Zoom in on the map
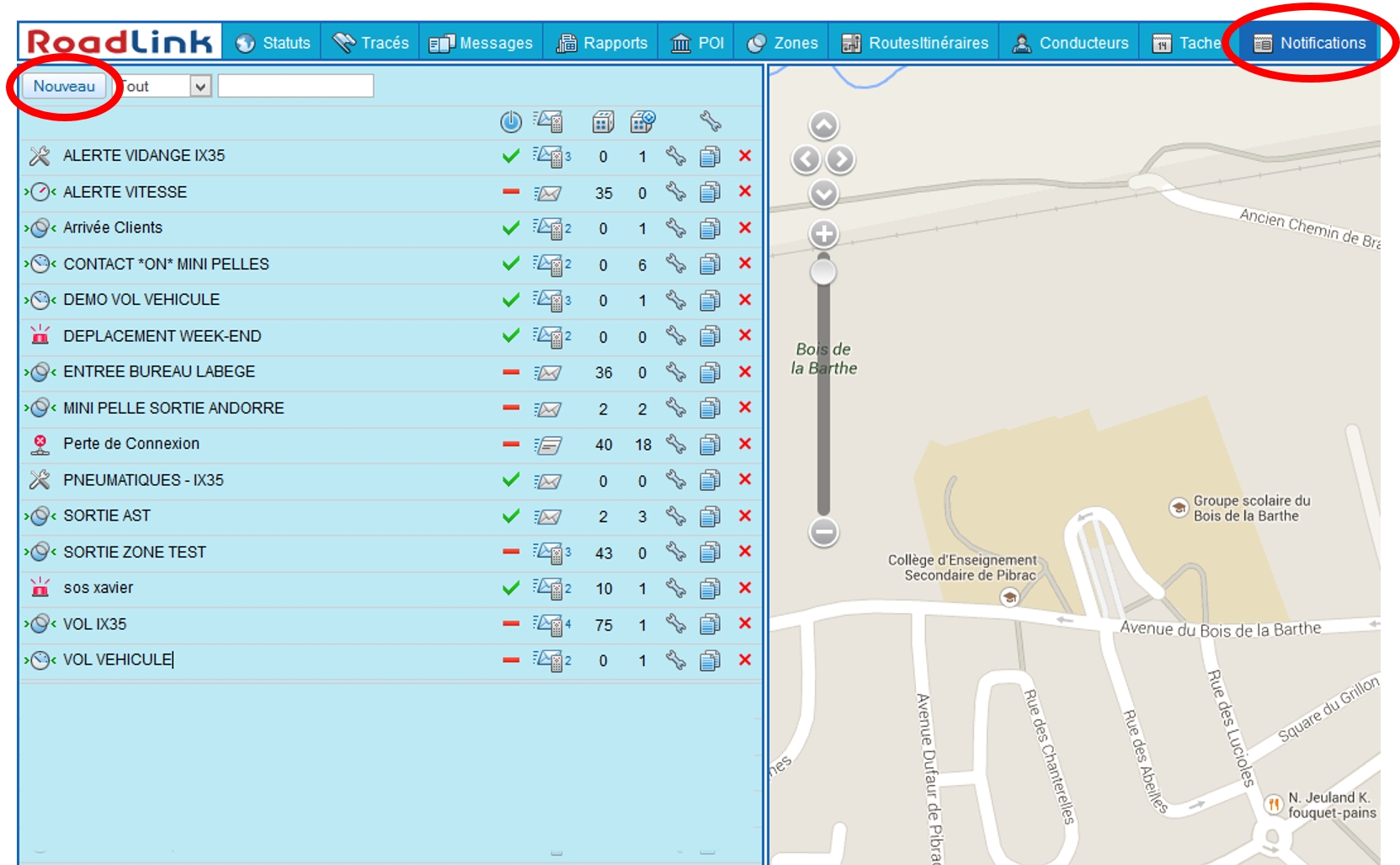 tap(823, 233)
